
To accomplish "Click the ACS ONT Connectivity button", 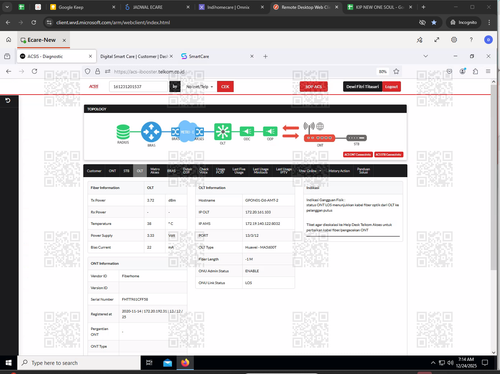I will pos(358,155).
